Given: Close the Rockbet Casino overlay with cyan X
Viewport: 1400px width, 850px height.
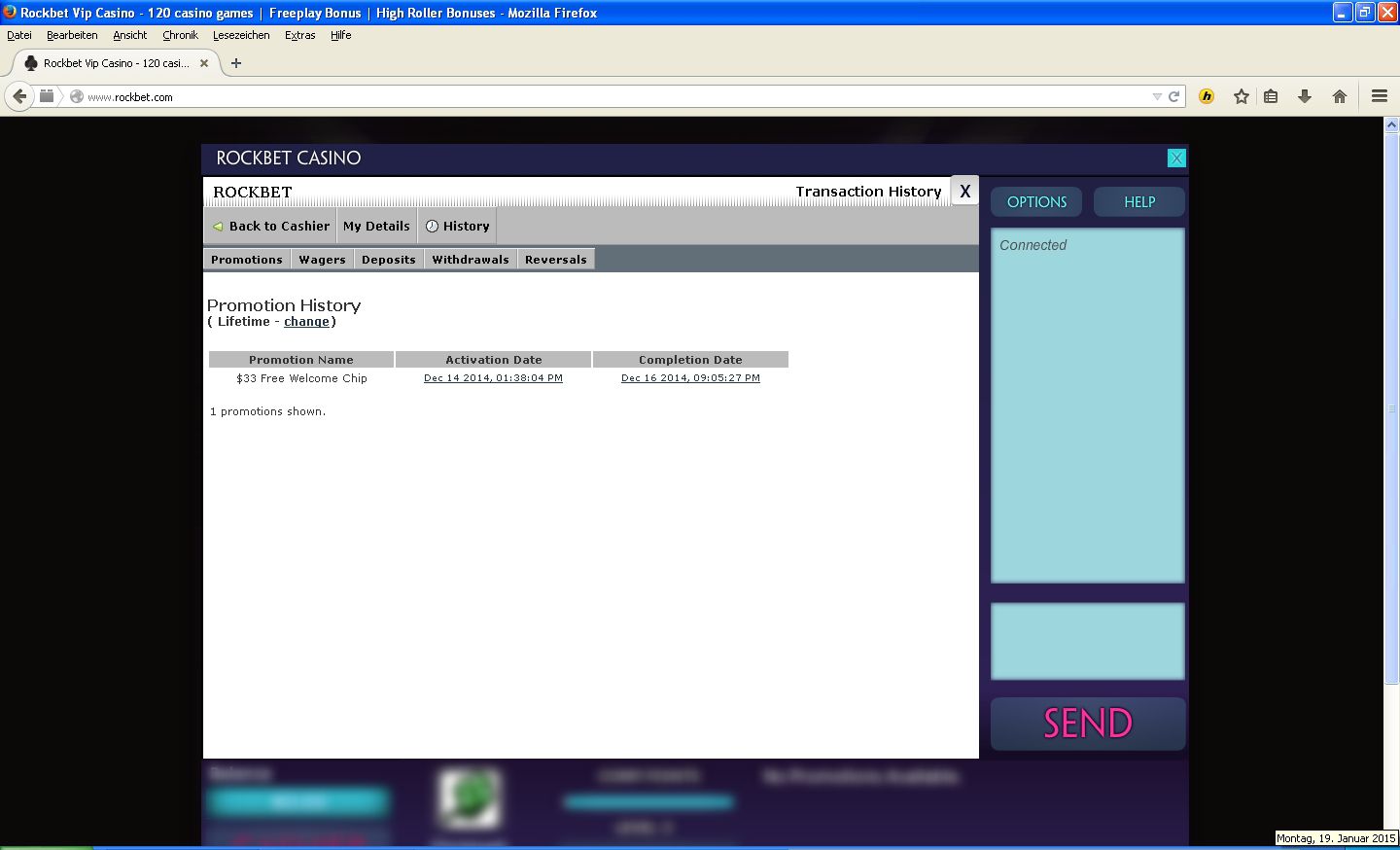Looking at the screenshot, I should [x=1176, y=159].
